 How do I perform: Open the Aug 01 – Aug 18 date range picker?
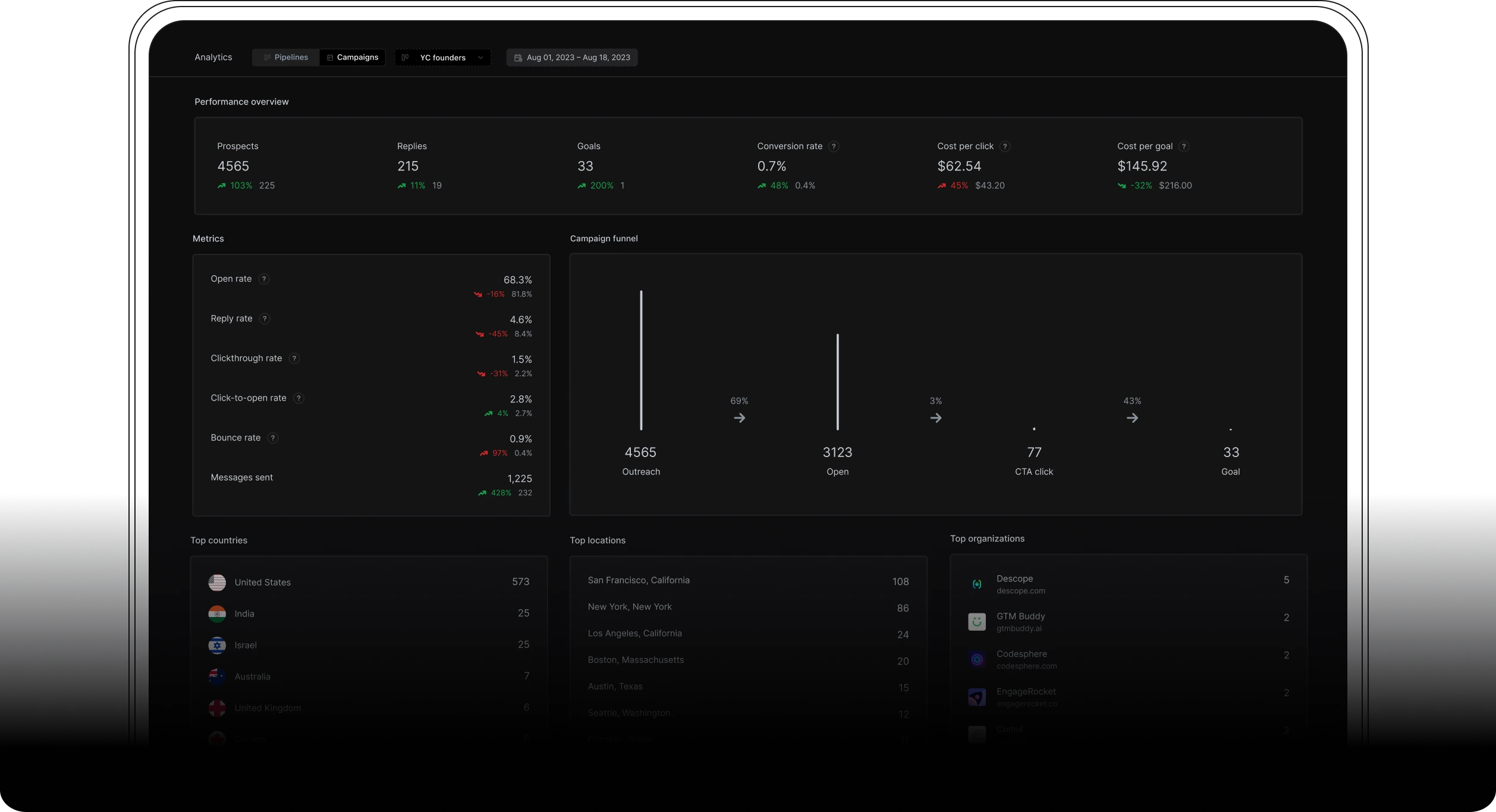coord(572,58)
